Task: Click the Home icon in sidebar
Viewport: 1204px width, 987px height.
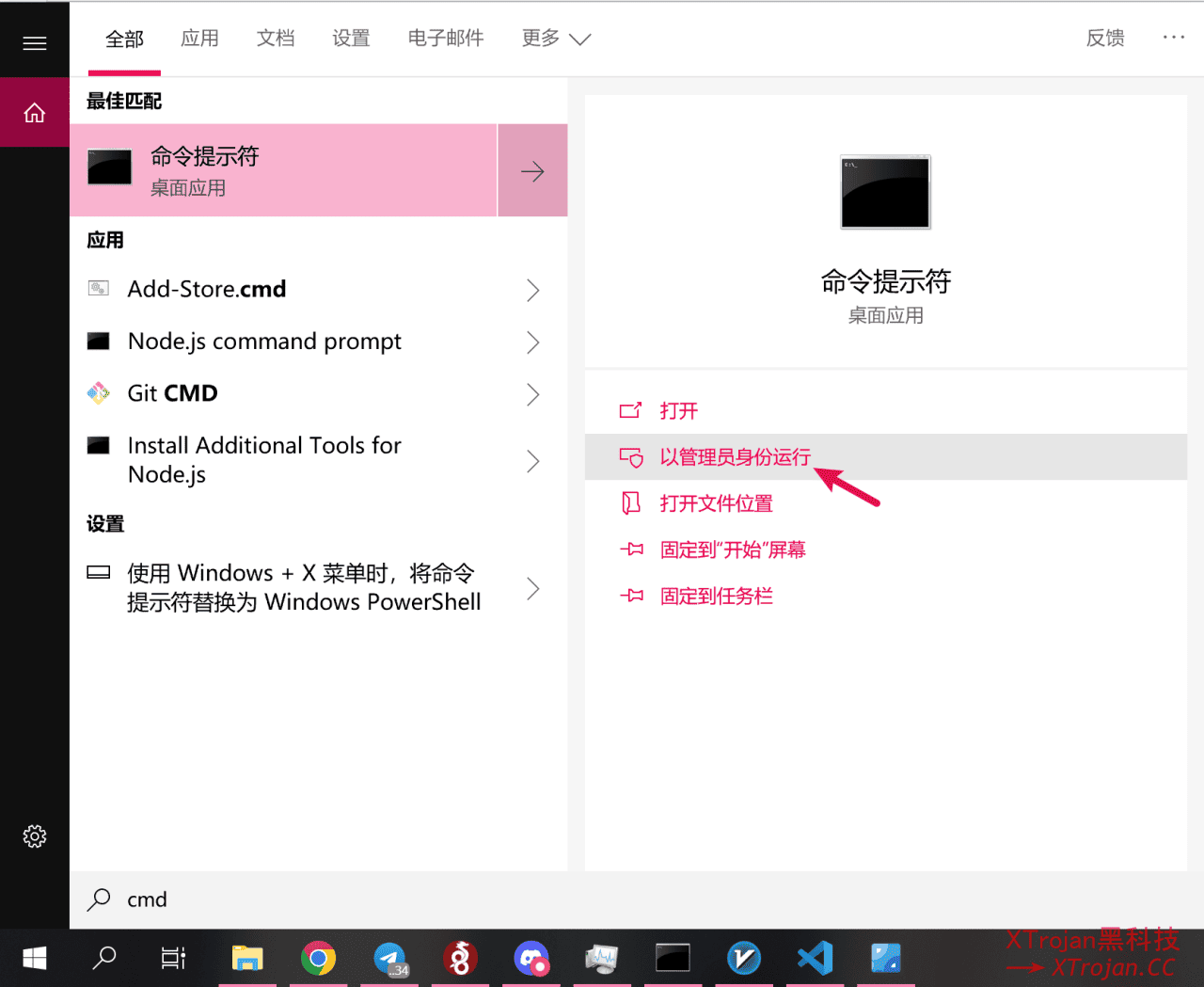Action: pyautogui.click(x=35, y=113)
